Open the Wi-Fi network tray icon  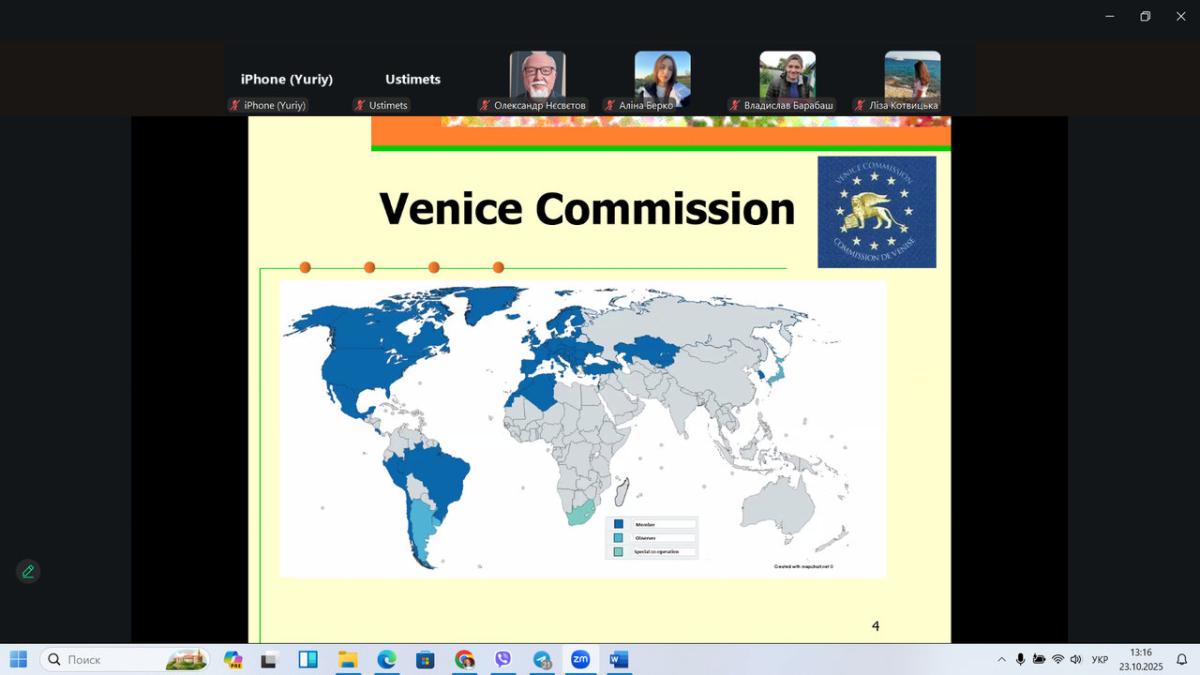click(1057, 659)
